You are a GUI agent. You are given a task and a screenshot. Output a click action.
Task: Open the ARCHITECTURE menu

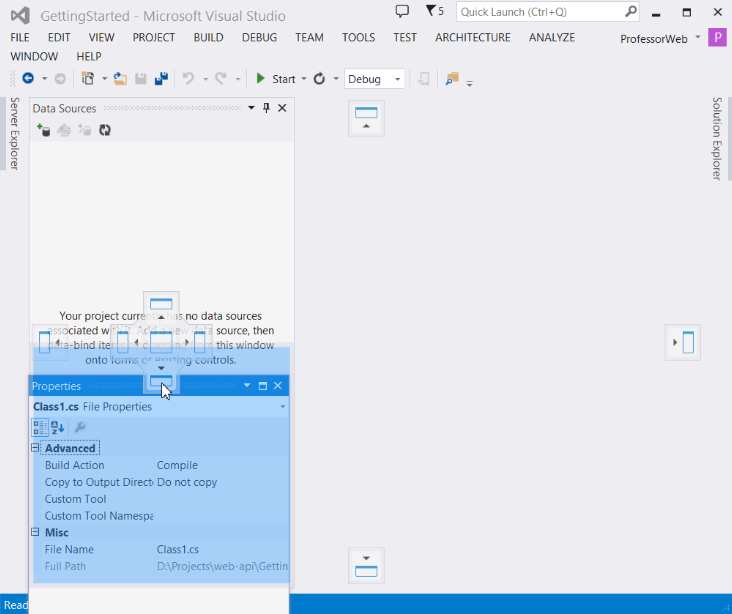coord(473,37)
